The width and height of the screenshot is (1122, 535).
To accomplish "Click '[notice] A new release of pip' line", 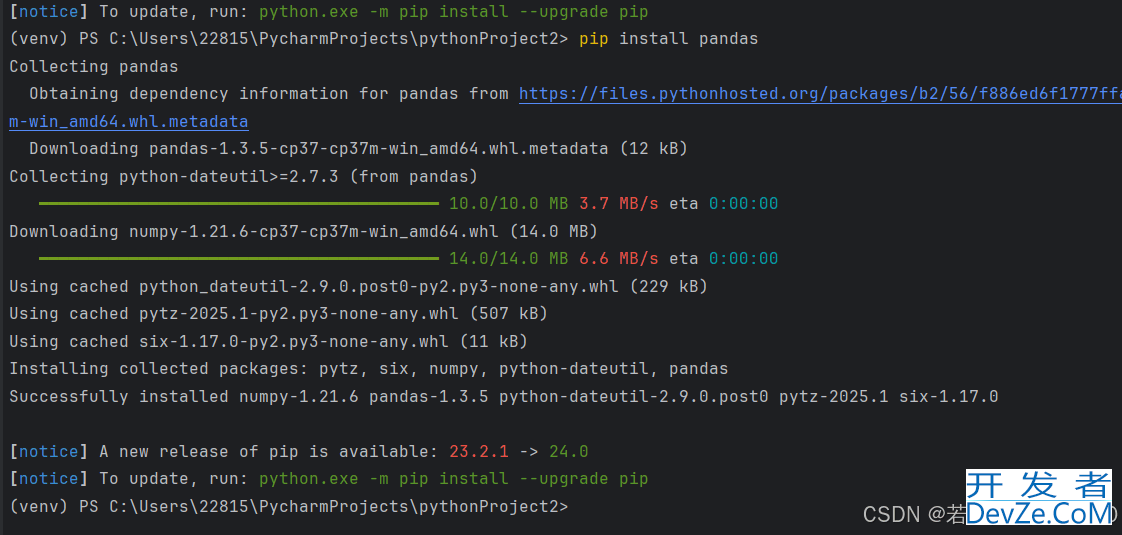I will (298, 452).
